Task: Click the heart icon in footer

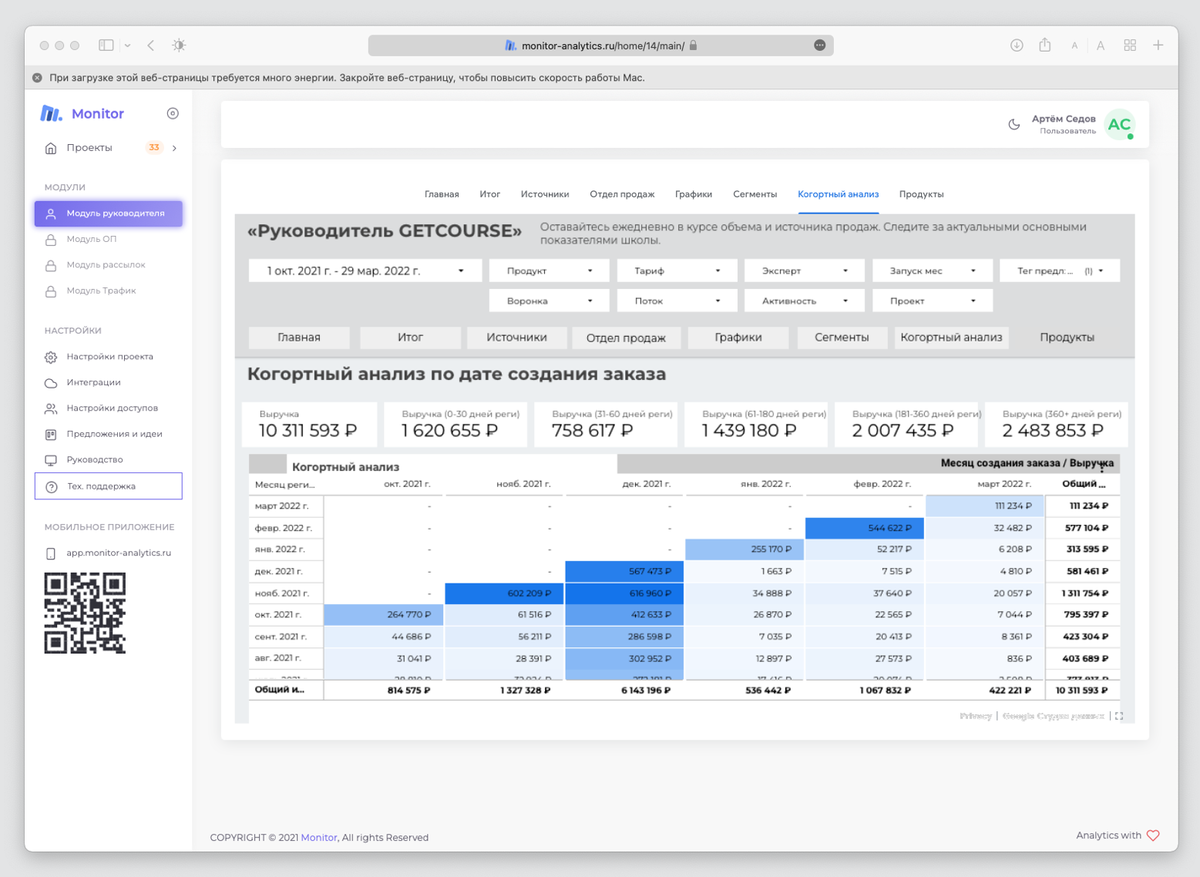Action: click(1152, 836)
